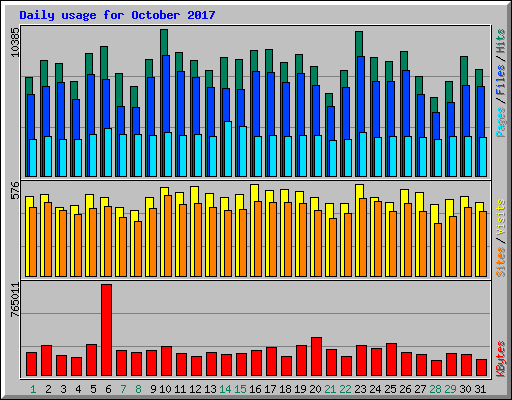
Task: Click day 26 on the x-axis
Action: (x=405, y=389)
